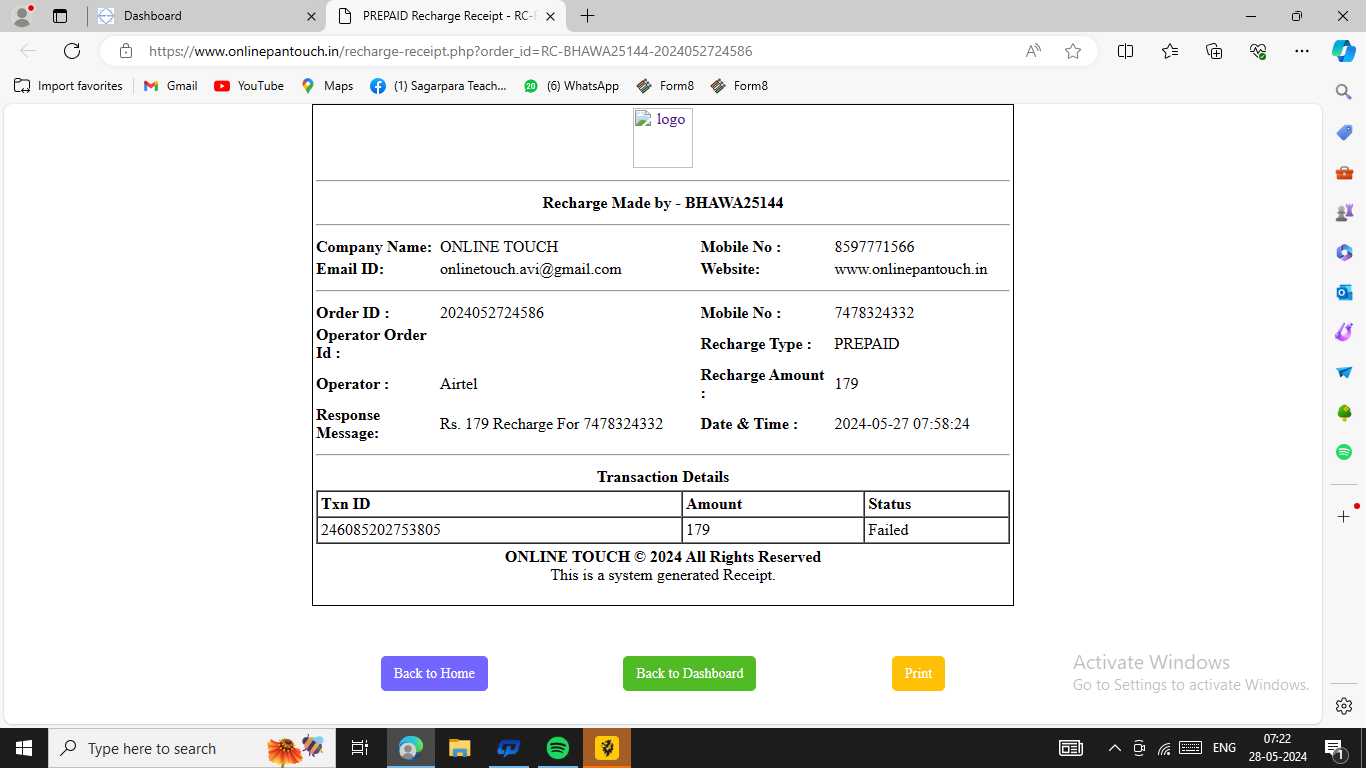Open the YouTube bookmark
Screen dimensions: 1366x768
coord(249,86)
